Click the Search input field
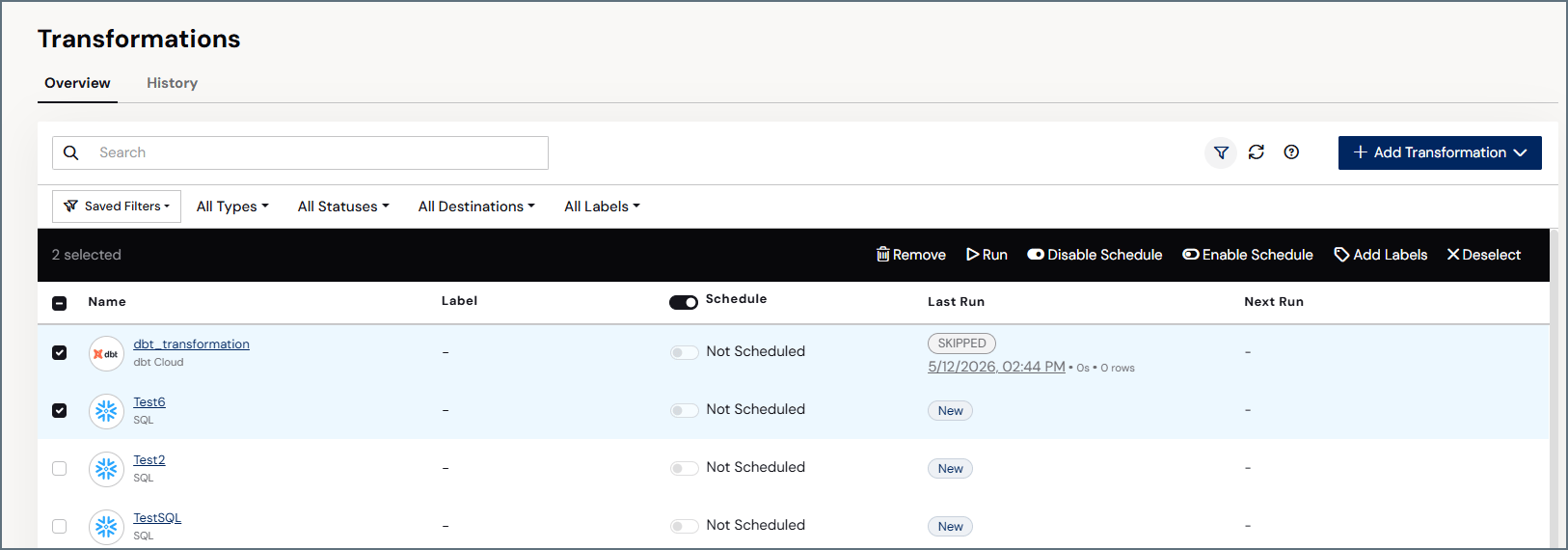1568x550 pixels. [x=300, y=152]
